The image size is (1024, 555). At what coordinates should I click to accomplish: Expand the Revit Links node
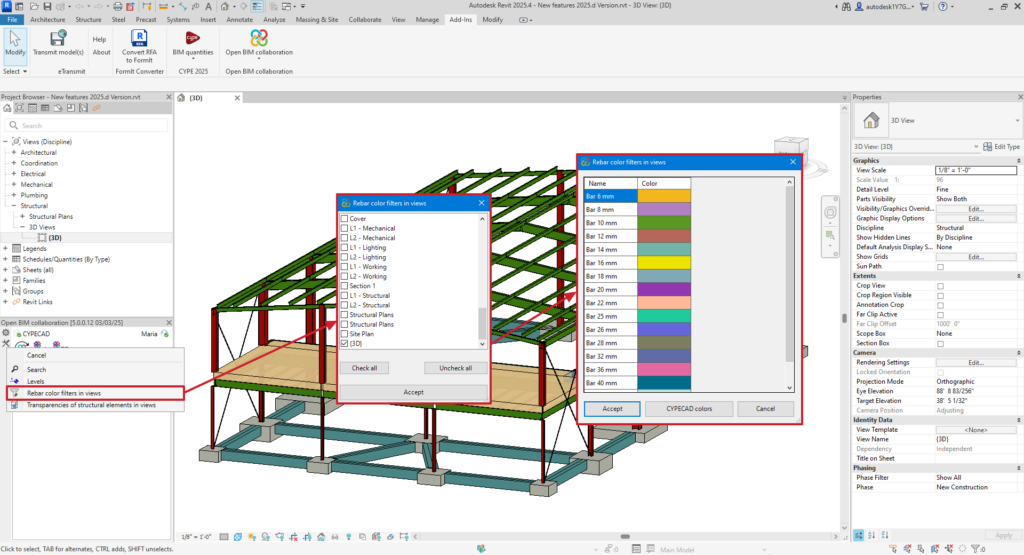click(5, 302)
